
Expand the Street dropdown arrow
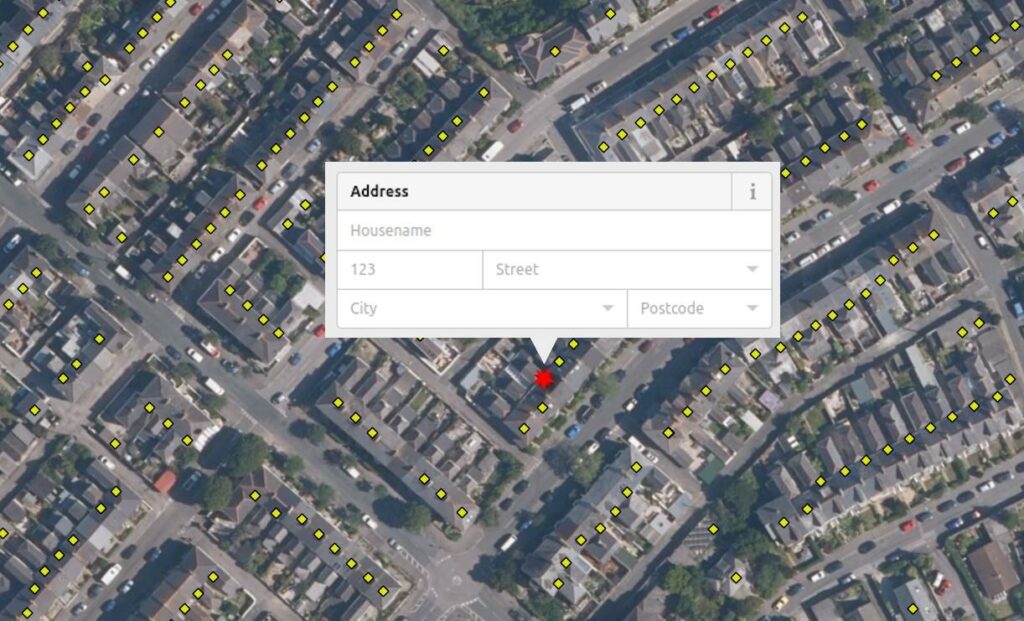click(x=752, y=269)
